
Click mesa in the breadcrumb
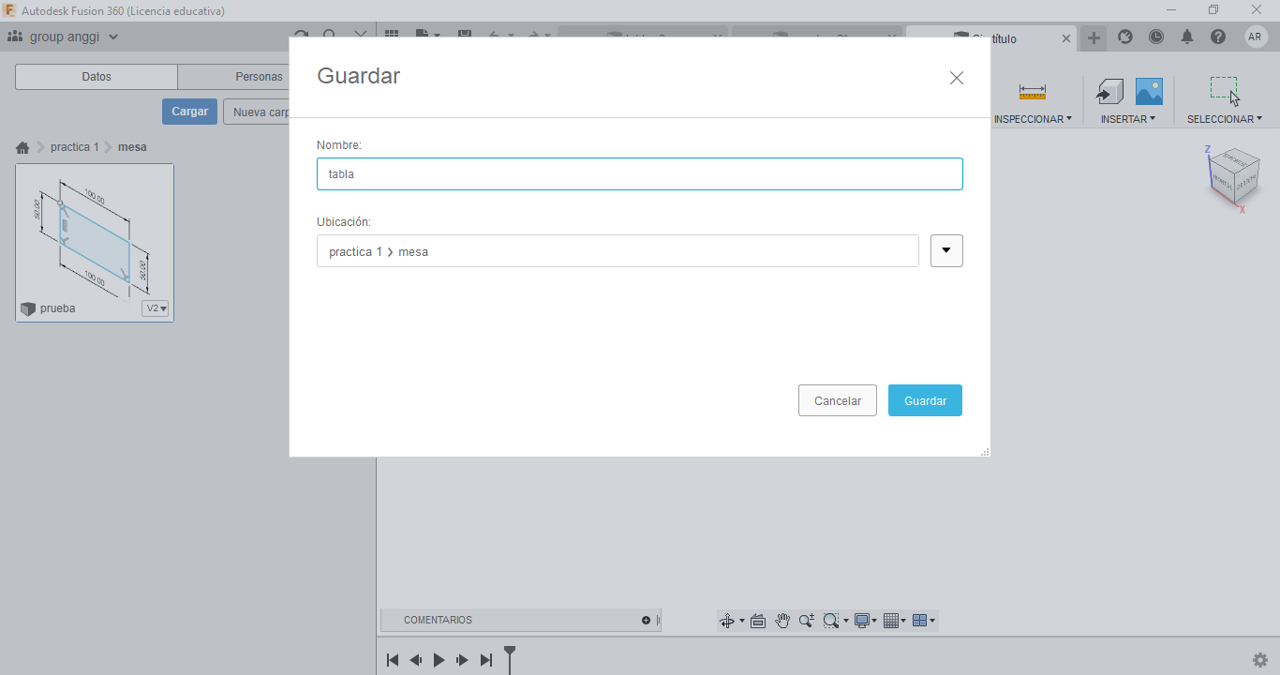click(132, 147)
